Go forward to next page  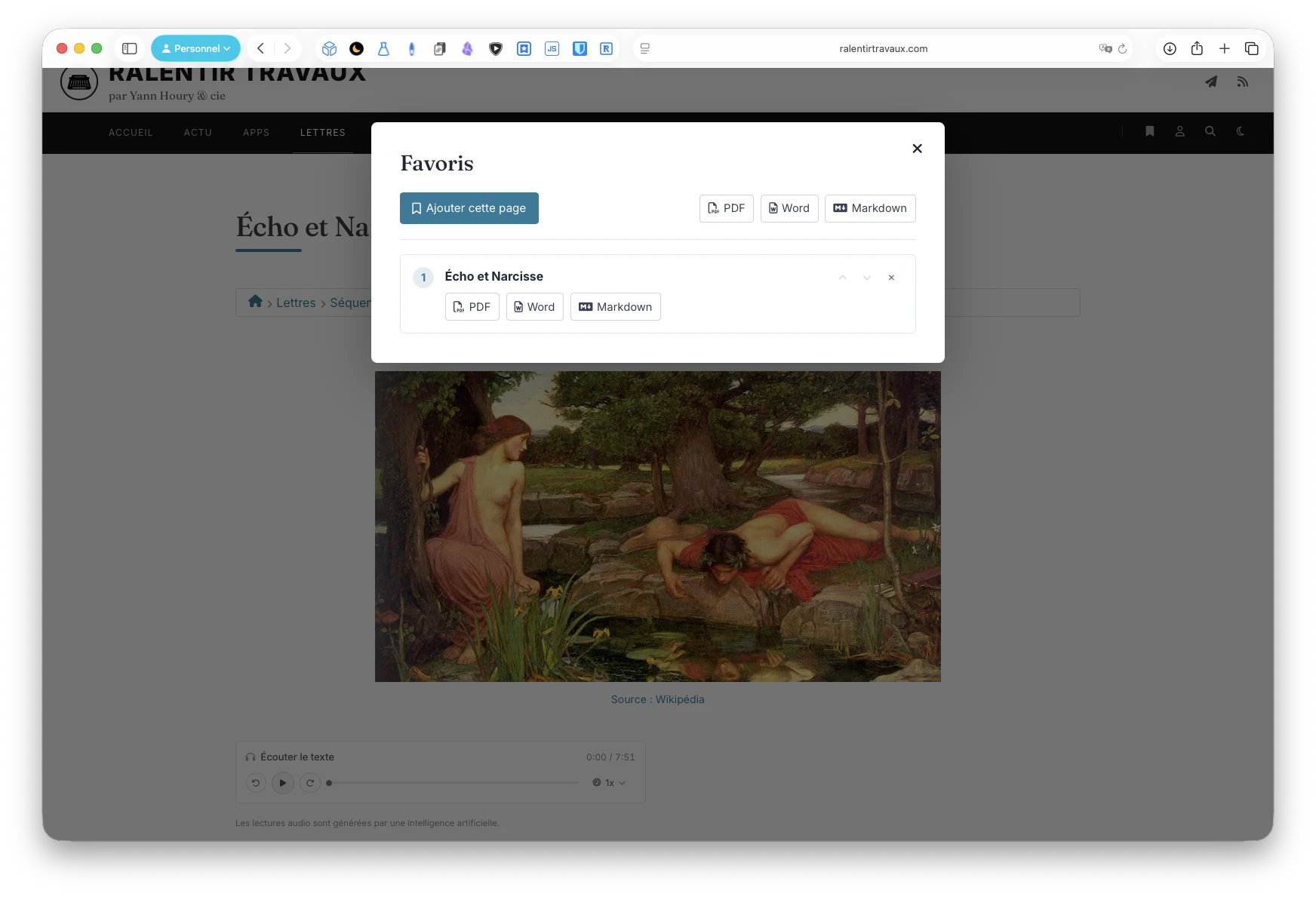(287, 48)
